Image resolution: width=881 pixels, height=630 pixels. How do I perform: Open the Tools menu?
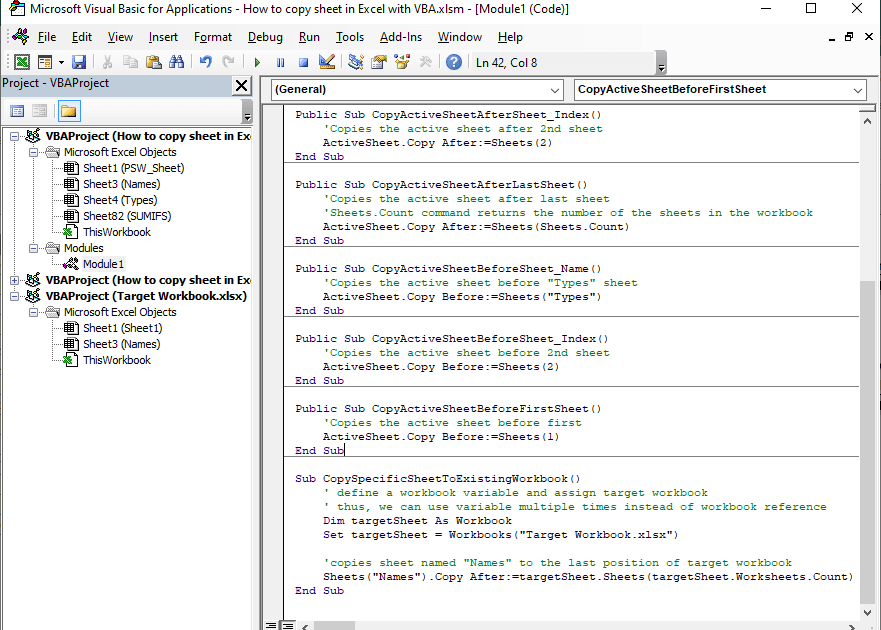click(x=349, y=37)
